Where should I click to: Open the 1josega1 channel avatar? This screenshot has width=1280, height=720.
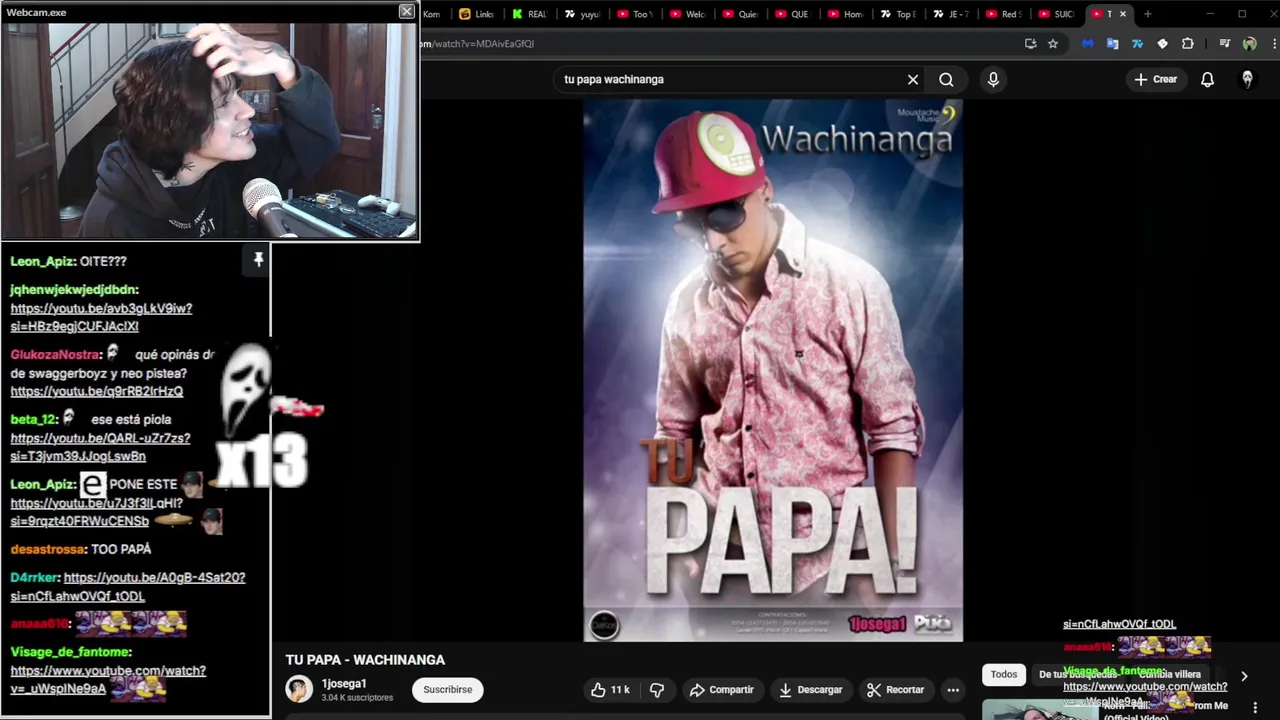(299, 689)
